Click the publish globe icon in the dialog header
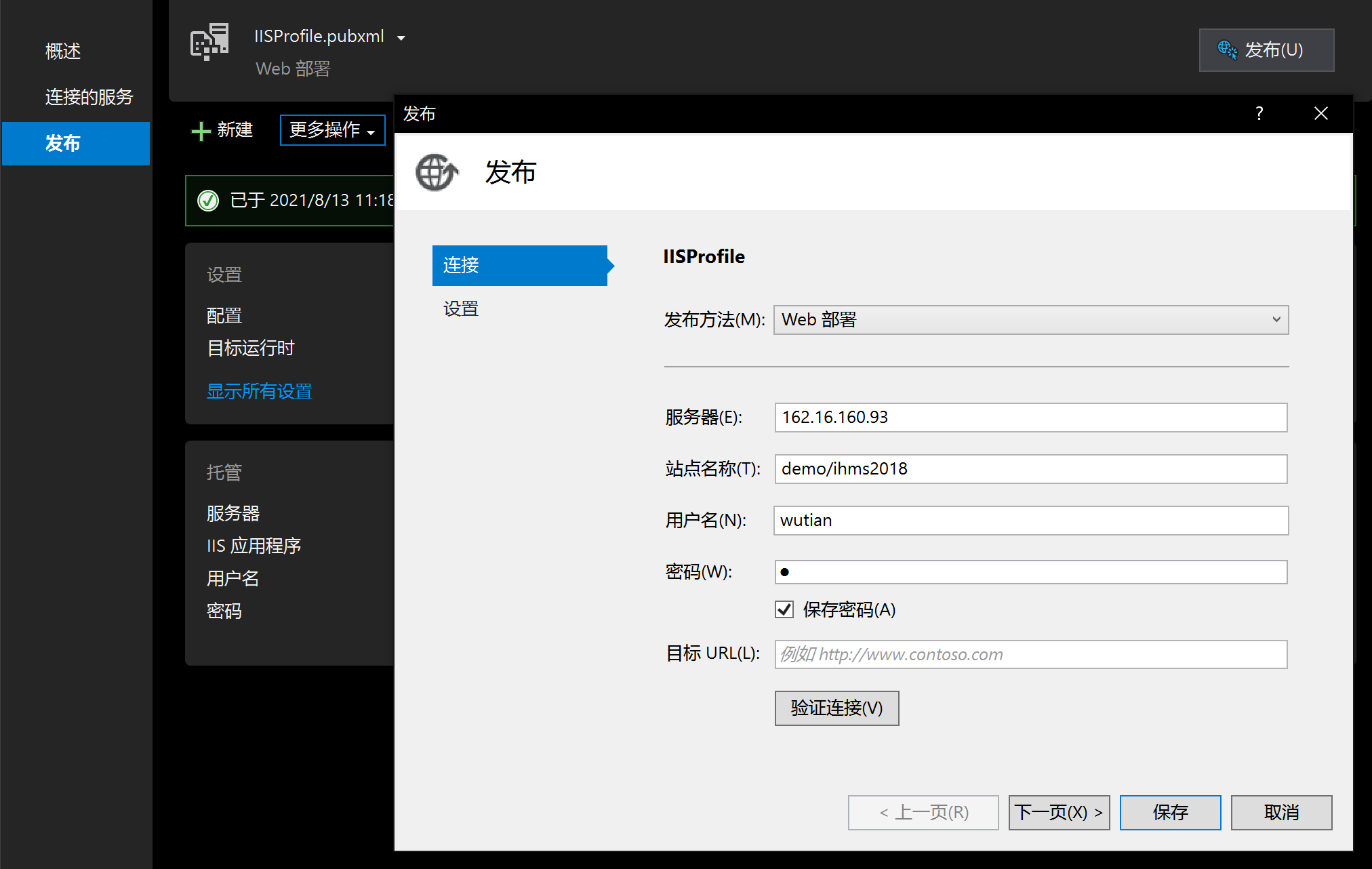 437,172
